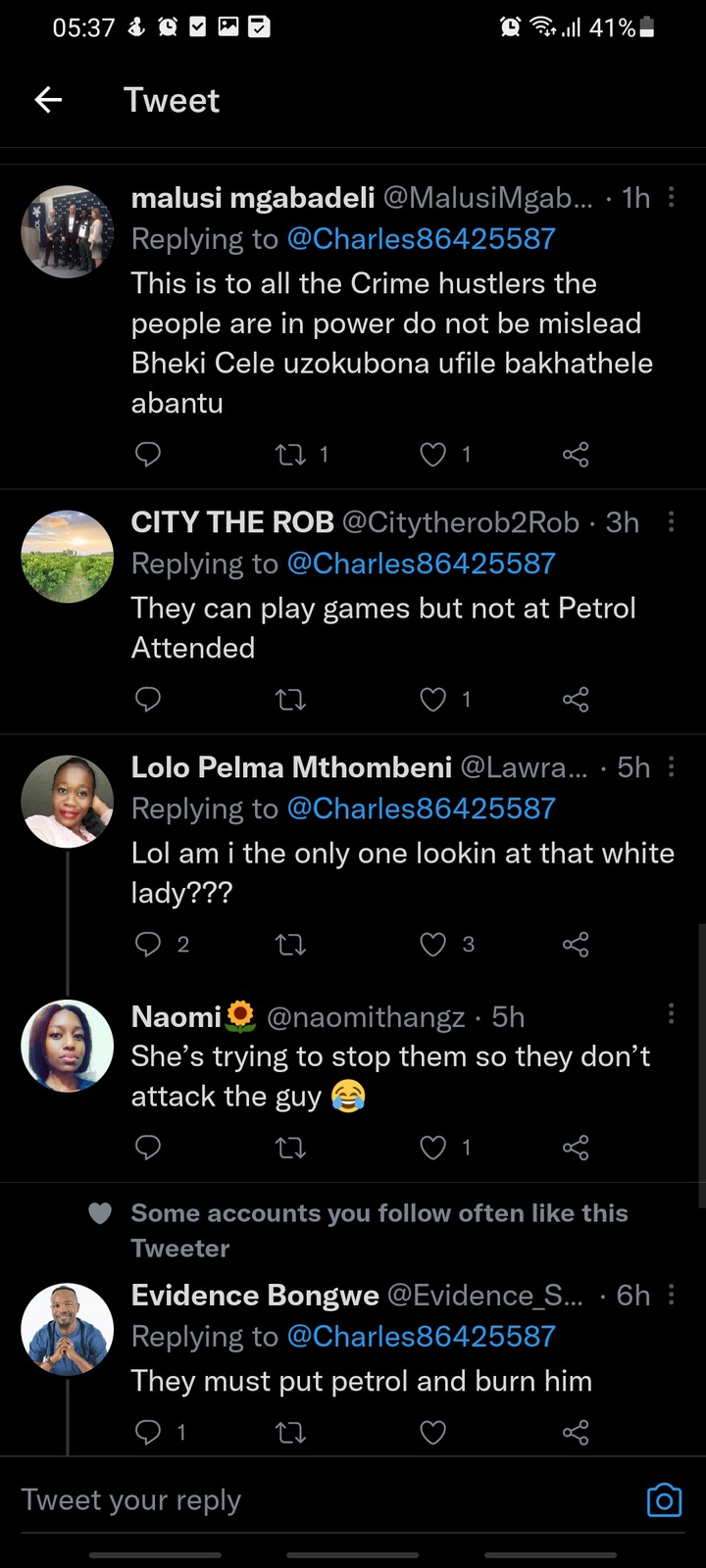Retweet malusi mgabadeli's tweet

click(x=291, y=454)
